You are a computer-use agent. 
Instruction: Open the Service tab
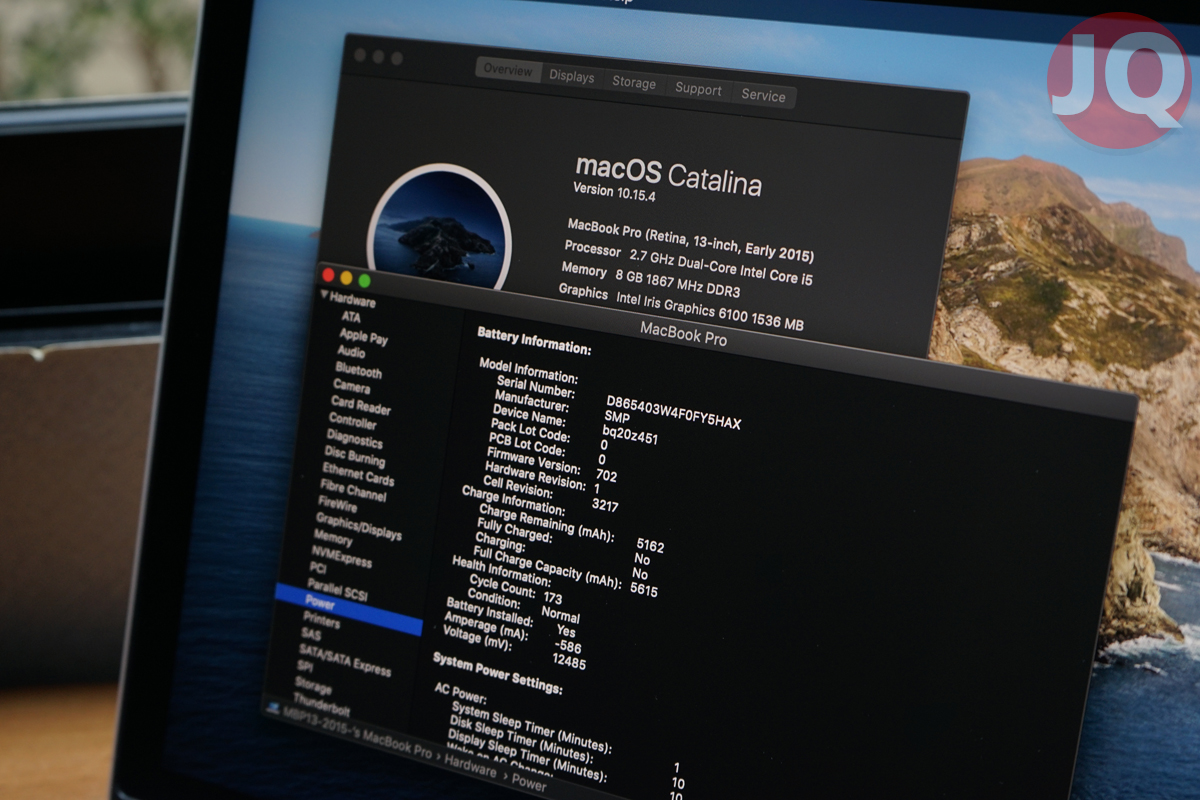click(x=763, y=96)
